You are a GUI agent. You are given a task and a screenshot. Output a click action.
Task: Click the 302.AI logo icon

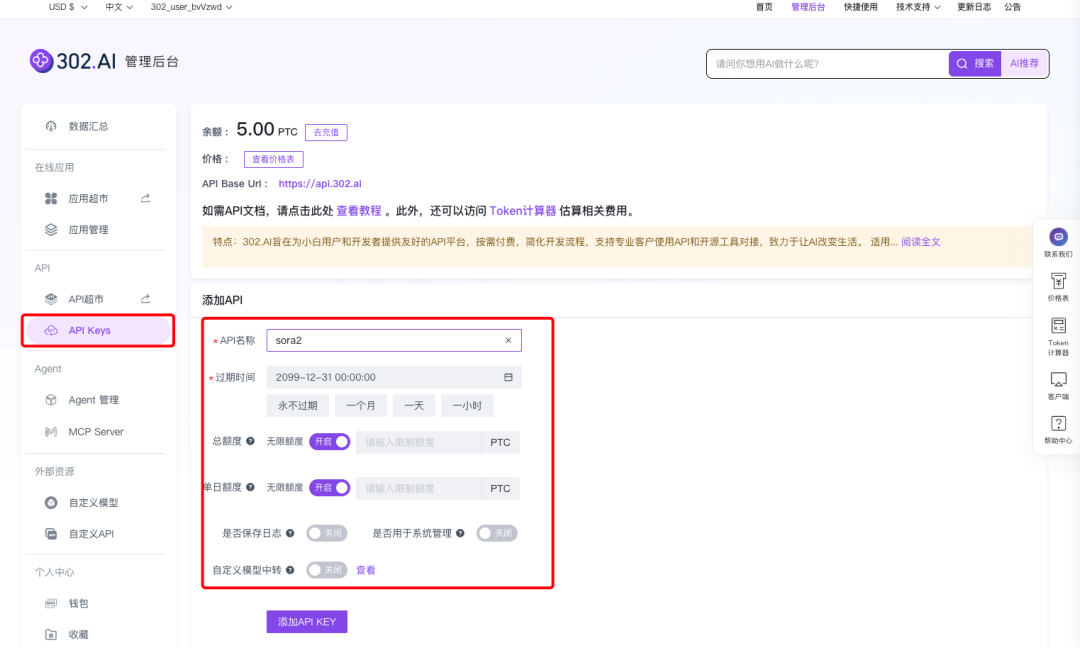41,61
